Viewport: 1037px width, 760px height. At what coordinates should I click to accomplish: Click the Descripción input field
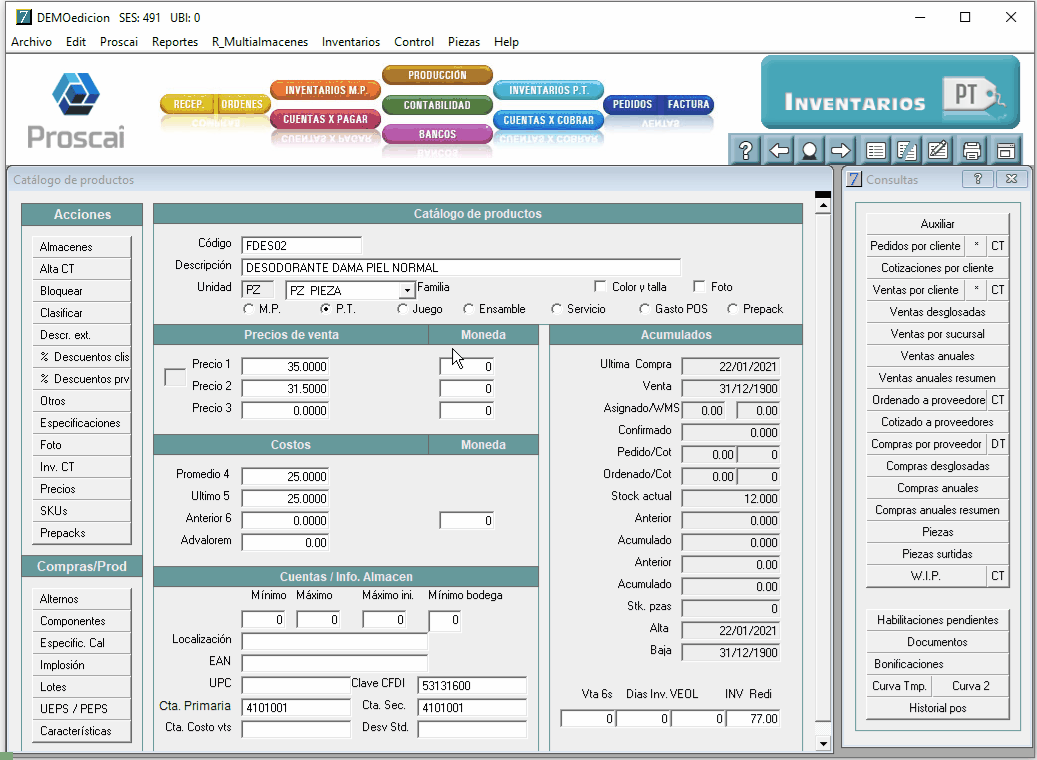[x=461, y=268]
